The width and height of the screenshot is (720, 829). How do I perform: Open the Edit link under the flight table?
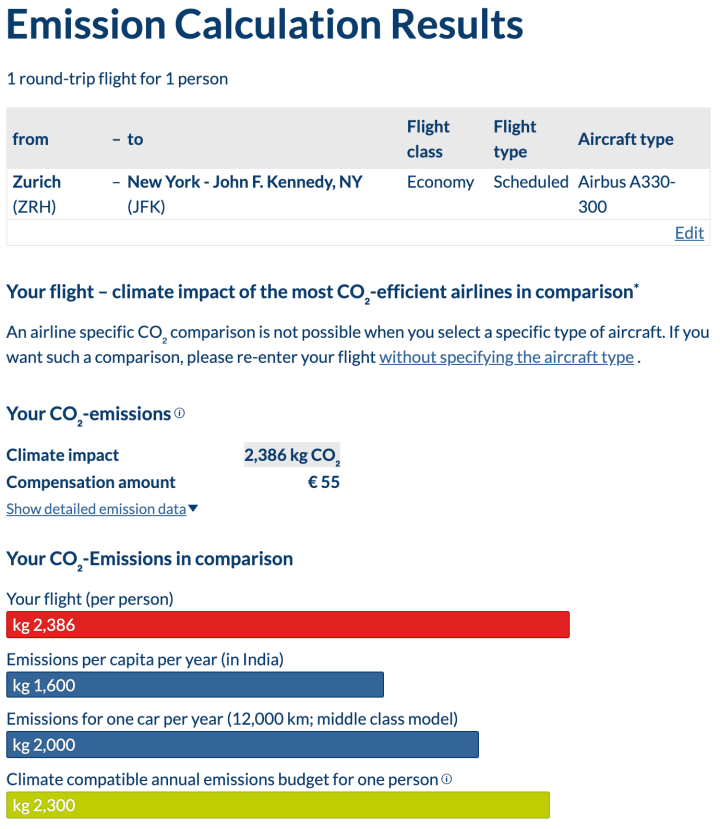tap(689, 233)
